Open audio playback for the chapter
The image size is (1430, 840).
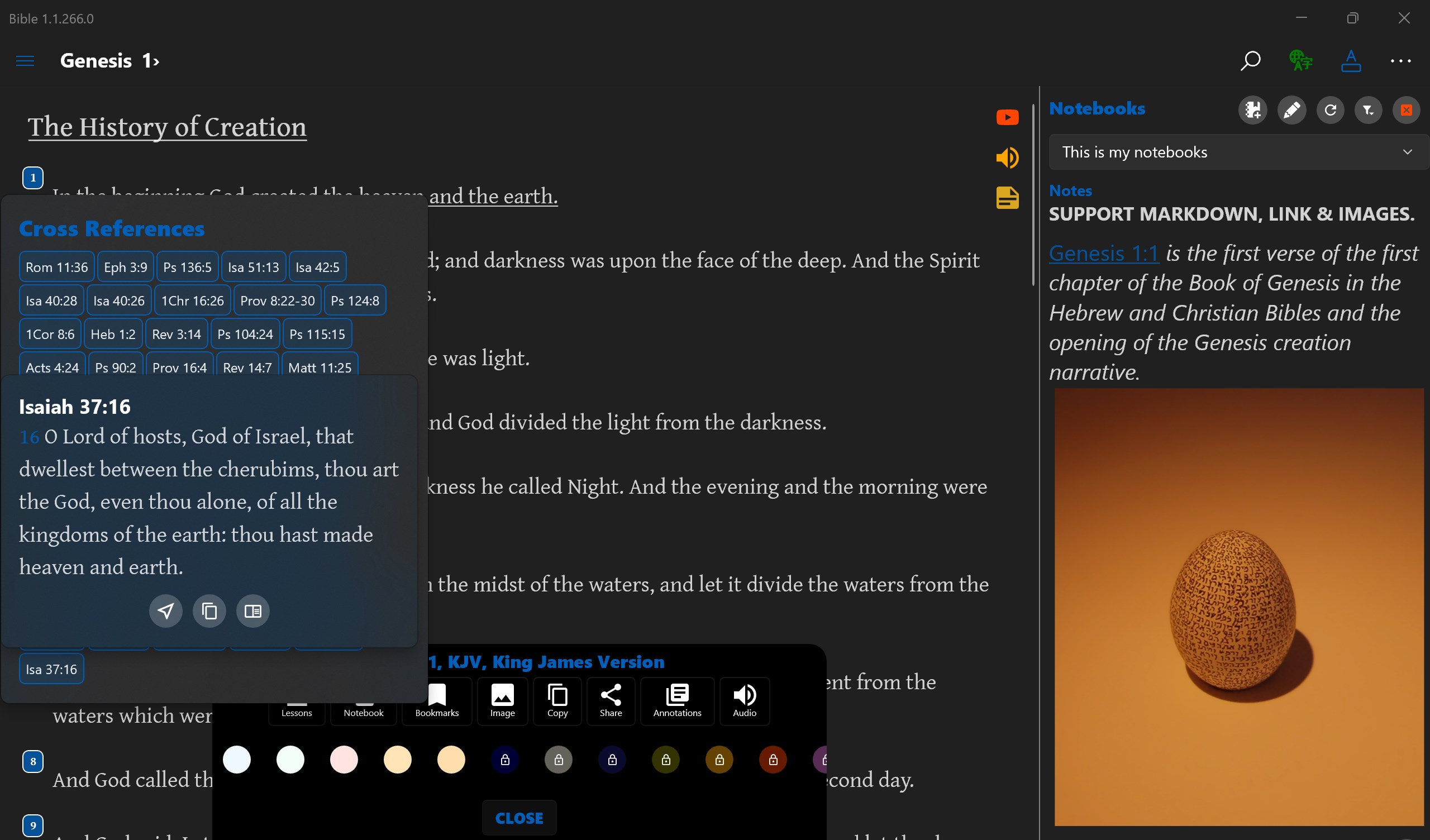[x=1008, y=158]
